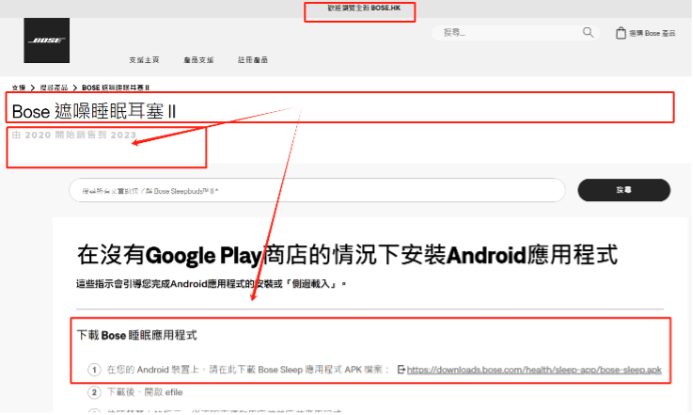Open the 支援主頁 navigation item
This screenshot has width=693, height=415.
pyautogui.click(x=146, y=60)
